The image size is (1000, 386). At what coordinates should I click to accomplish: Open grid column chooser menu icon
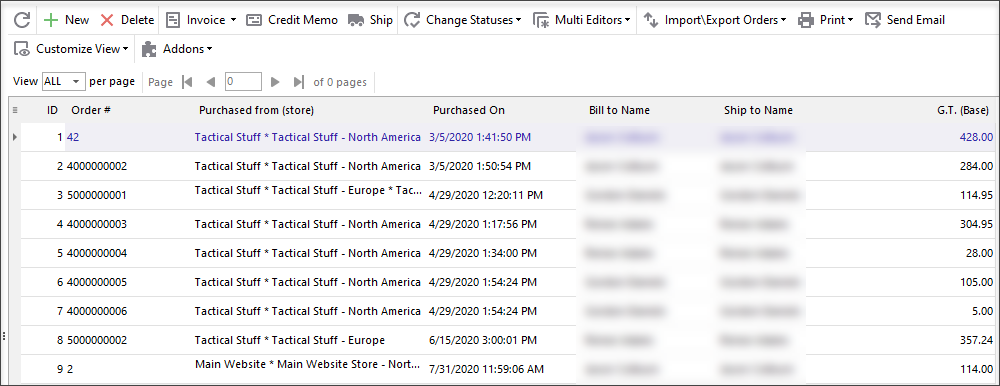coord(15,110)
